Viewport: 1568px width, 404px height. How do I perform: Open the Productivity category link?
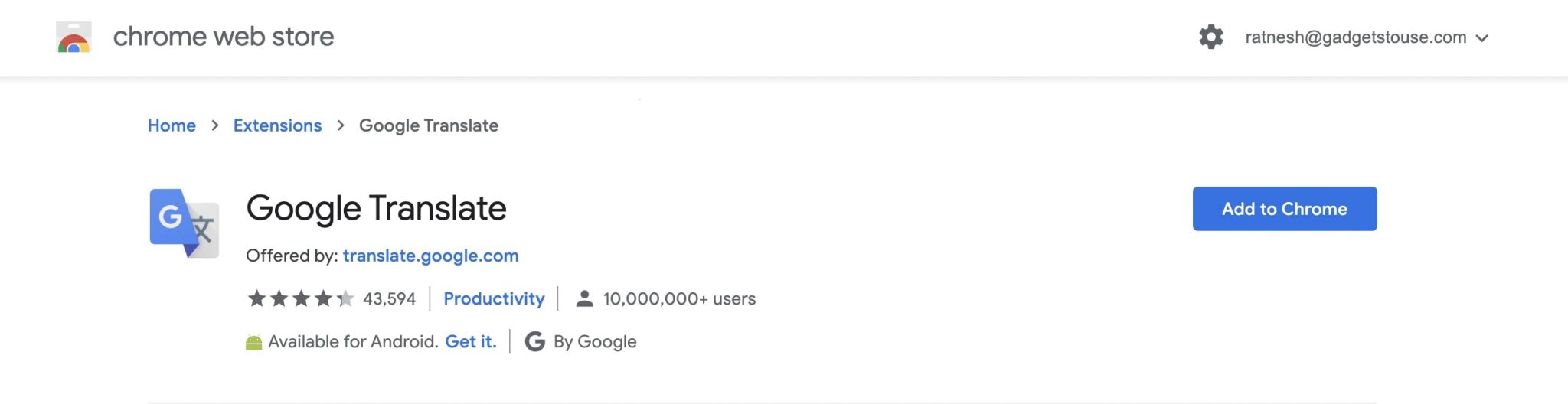(x=494, y=298)
